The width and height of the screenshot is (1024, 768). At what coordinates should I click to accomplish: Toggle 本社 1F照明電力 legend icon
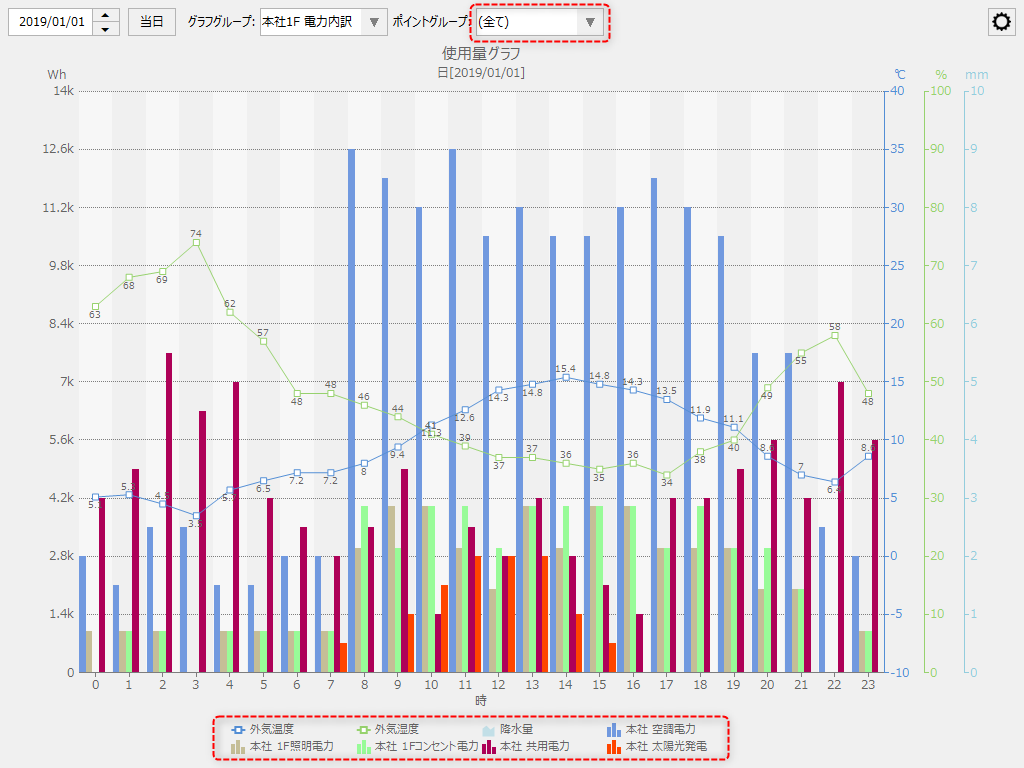[x=239, y=746]
